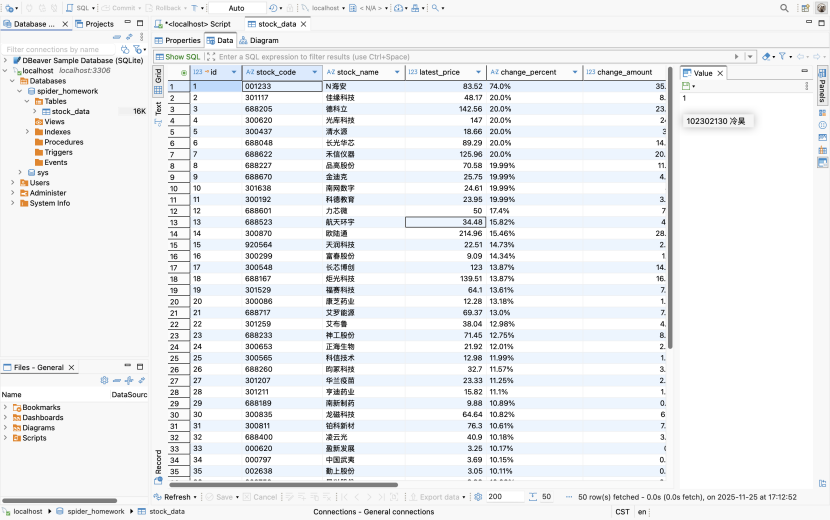Apply filter with the play arrow icon
Image resolution: width=830 pixels, height=520 pixels.
coord(736,57)
